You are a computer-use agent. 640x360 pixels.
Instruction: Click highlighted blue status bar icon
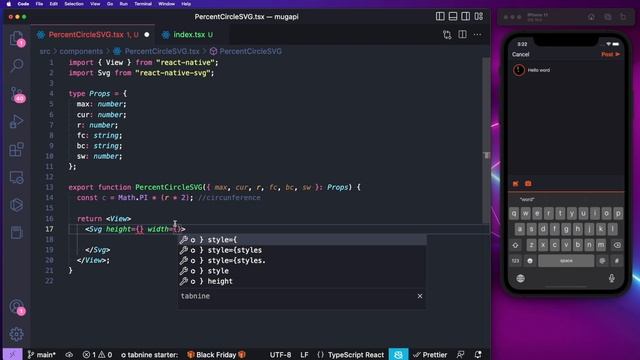398,354
